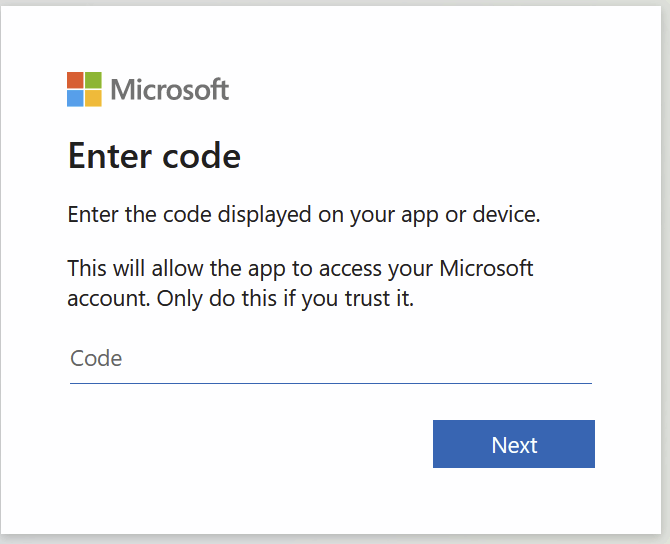Click the Code placeholder text

96,358
